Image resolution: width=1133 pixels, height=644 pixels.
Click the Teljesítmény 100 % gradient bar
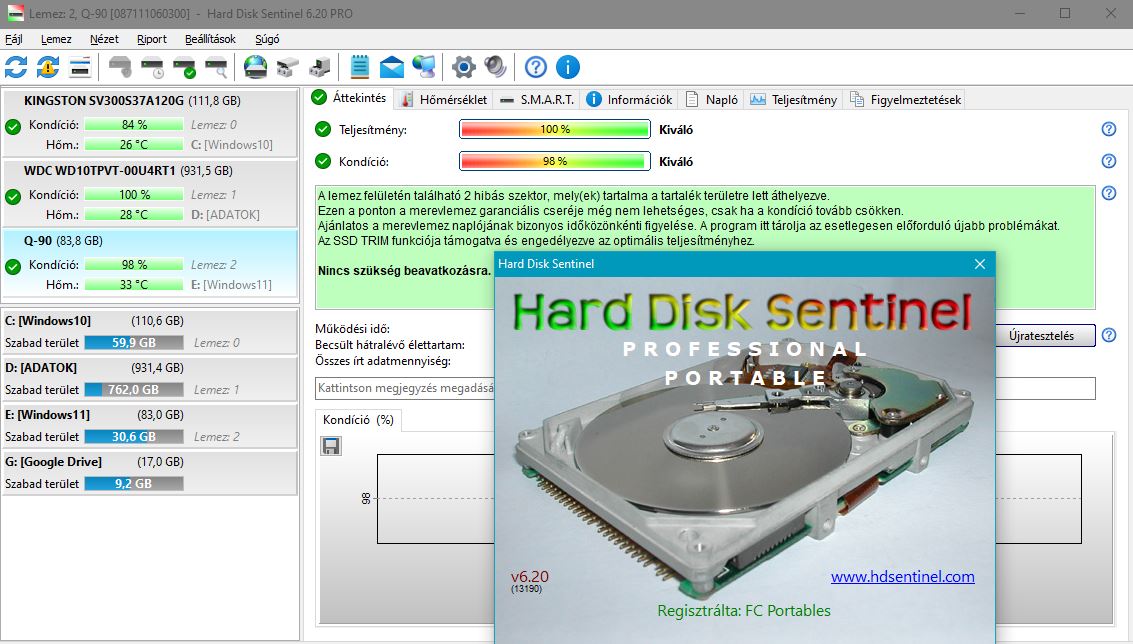pyautogui.click(x=555, y=129)
